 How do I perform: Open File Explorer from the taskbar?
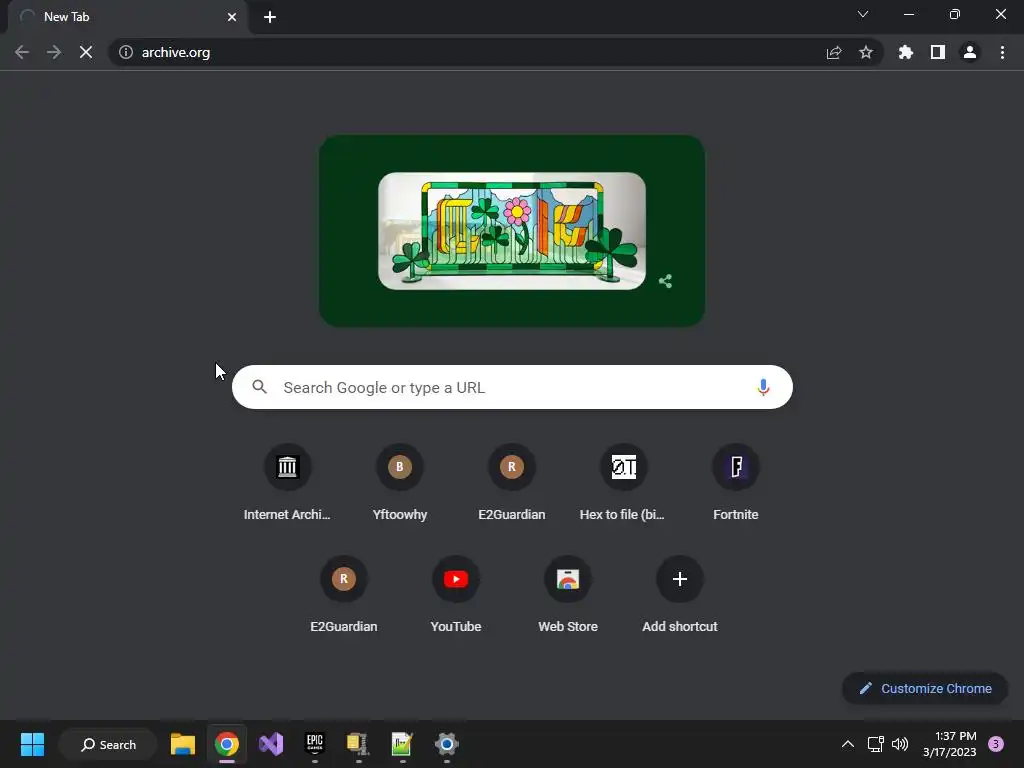183,744
